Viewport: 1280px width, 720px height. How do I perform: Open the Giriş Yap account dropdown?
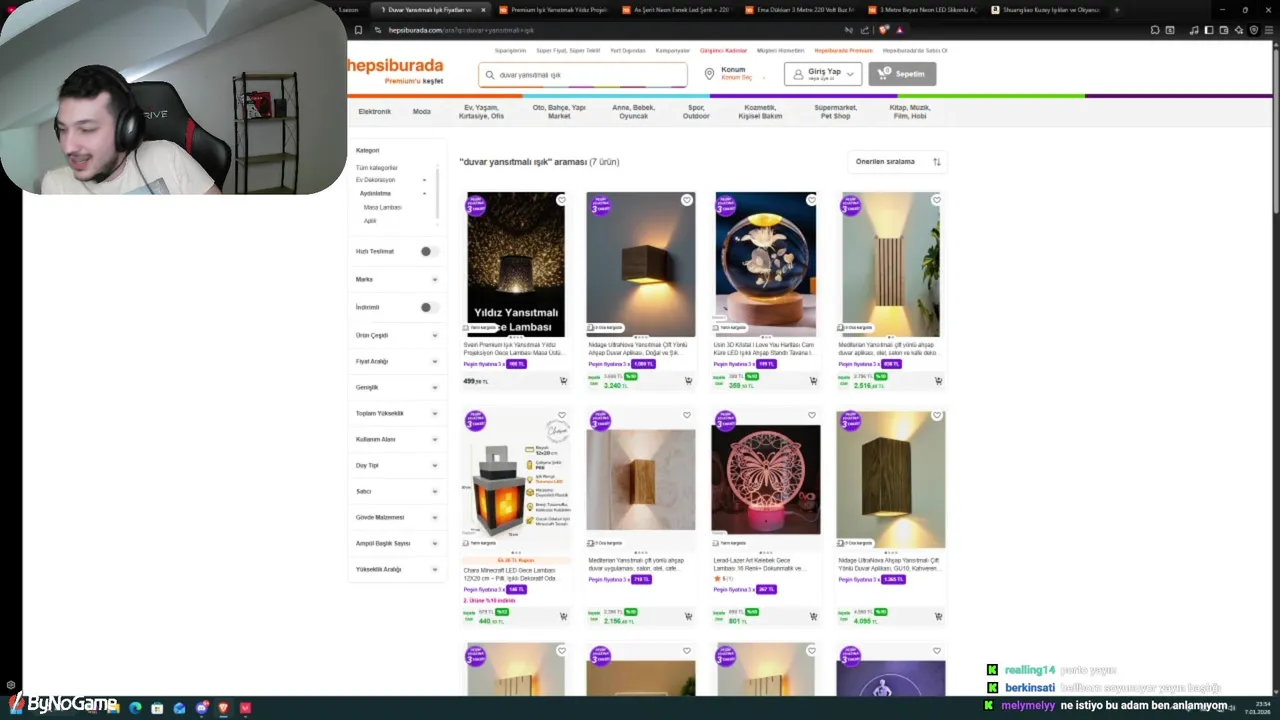pos(823,74)
